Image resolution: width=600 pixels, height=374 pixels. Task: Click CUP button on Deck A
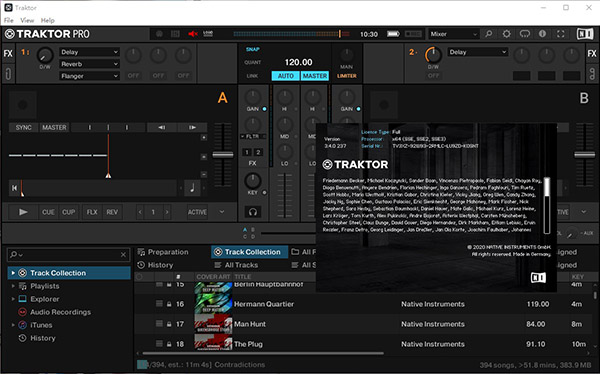(x=68, y=212)
